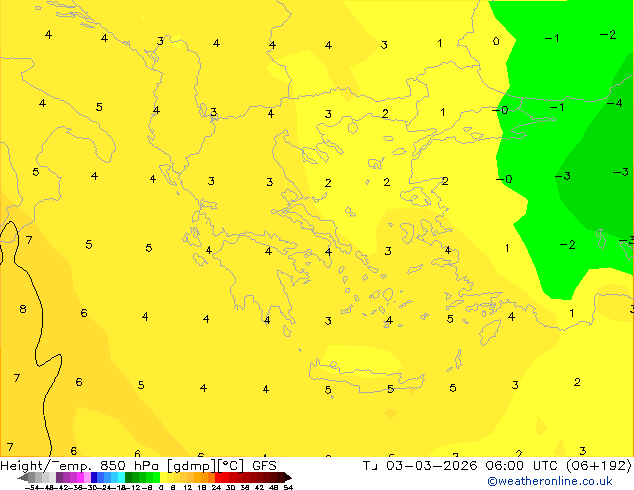This screenshot has height=490, width=634.
Task: Click the temperature value -4 on the map
Action: pos(615,103)
